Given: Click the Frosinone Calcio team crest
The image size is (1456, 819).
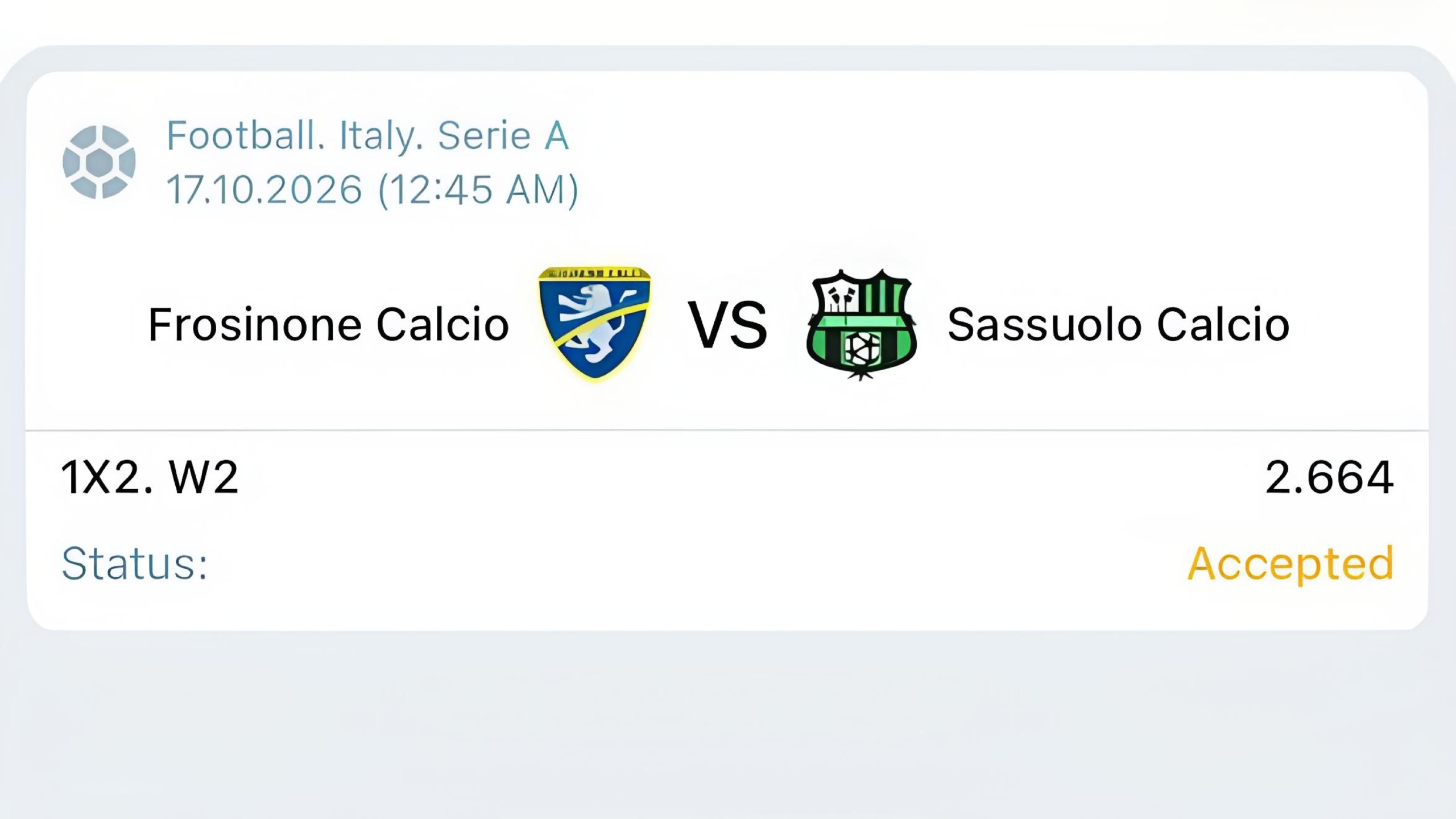Looking at the screenshot, I should click(594, 323).
